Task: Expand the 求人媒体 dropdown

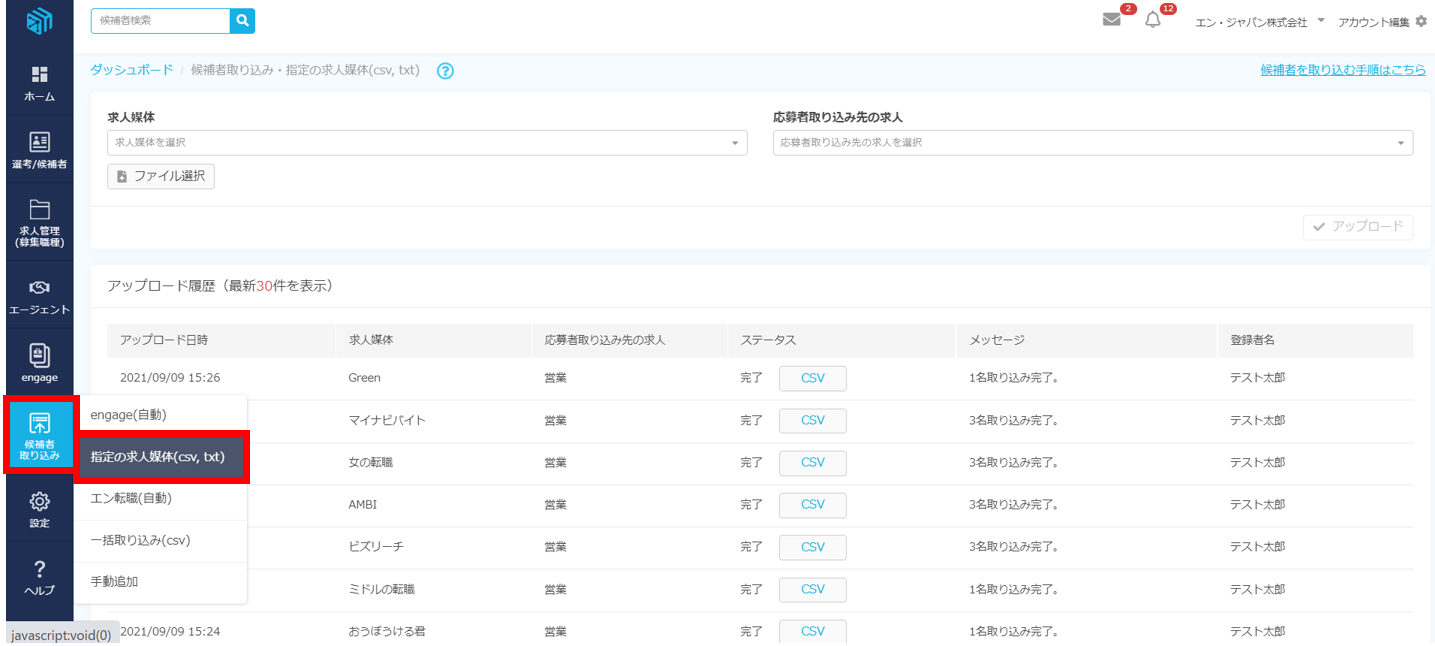Action: pyautogui.click(x=427, y=143)
